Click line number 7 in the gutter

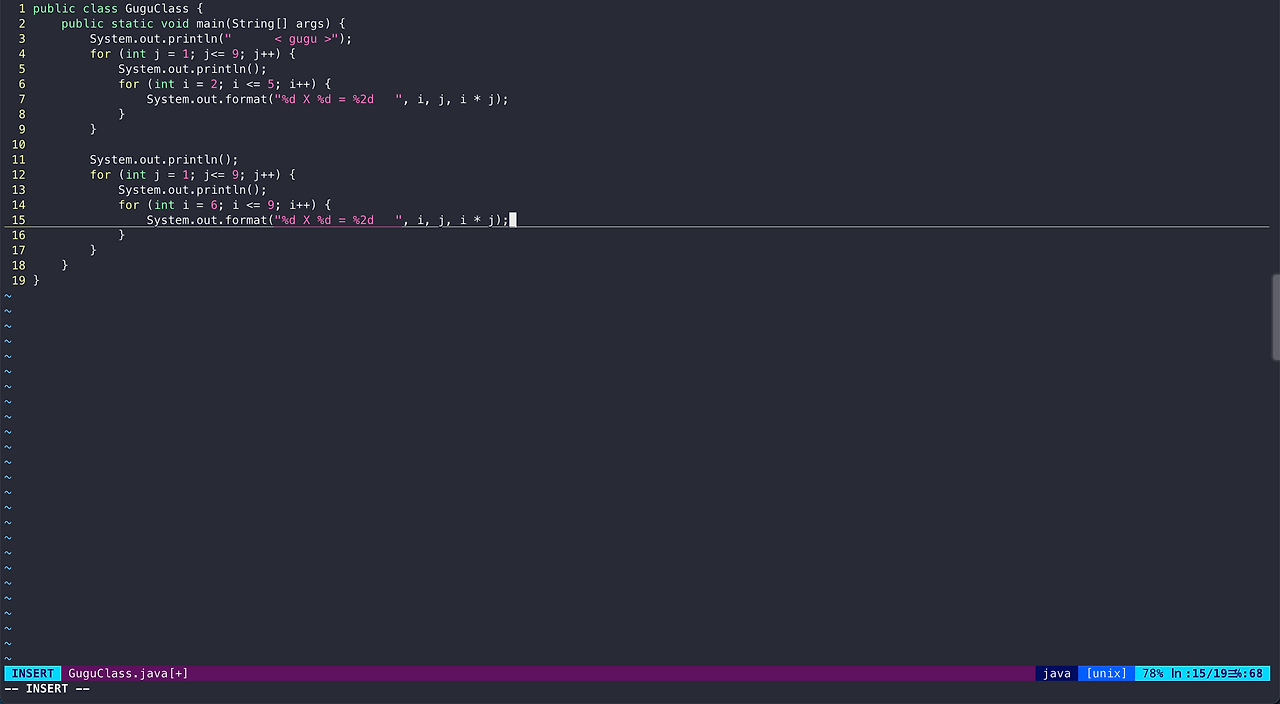[21, 99]
